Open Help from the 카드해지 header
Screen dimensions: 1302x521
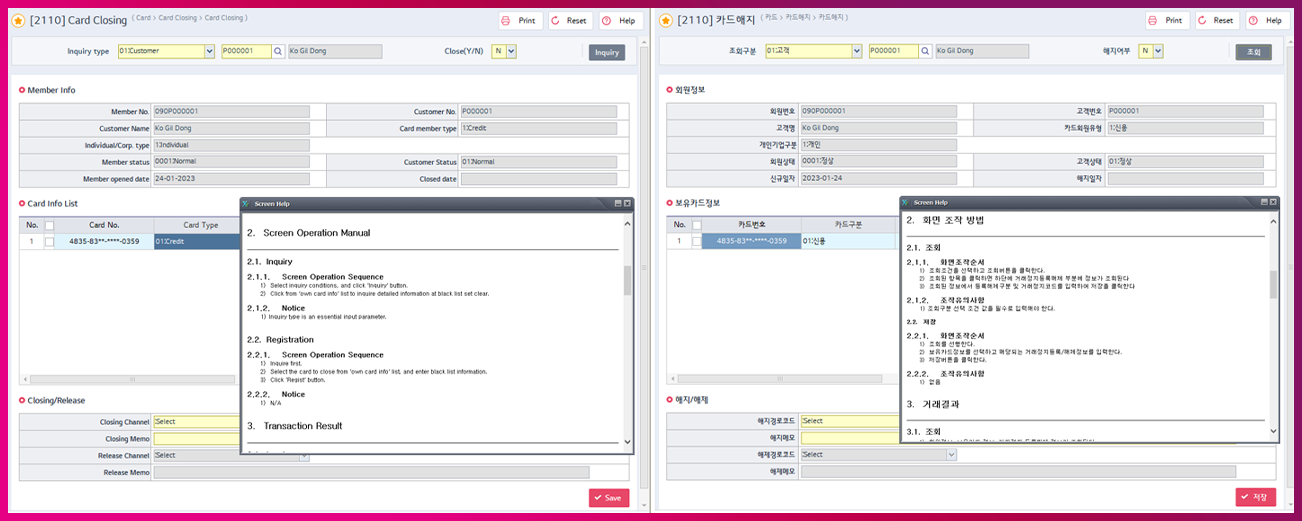(x=1264, y=20)
